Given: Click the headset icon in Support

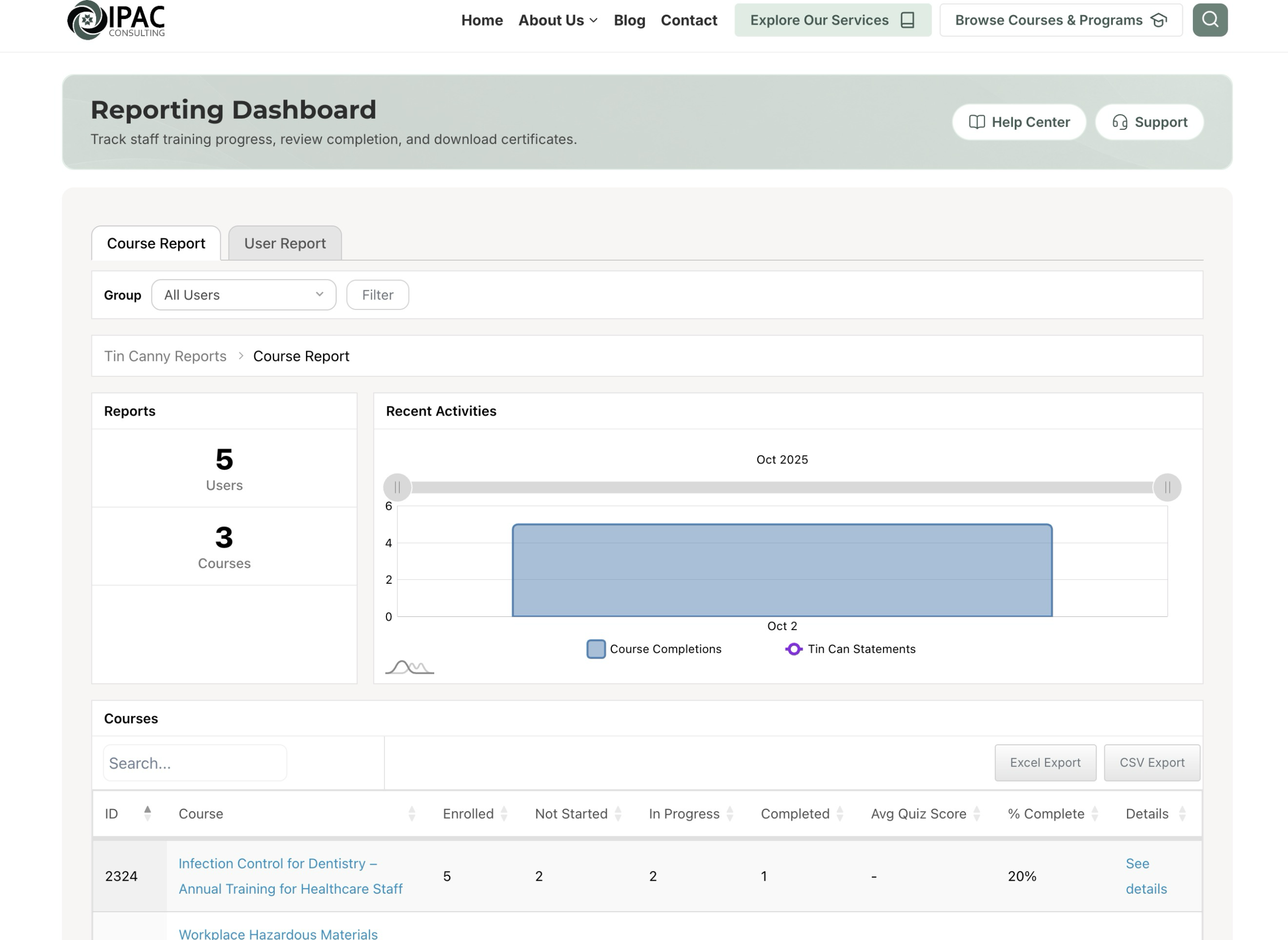Looking at the screenshot, I should click(x=1119, y=122).
